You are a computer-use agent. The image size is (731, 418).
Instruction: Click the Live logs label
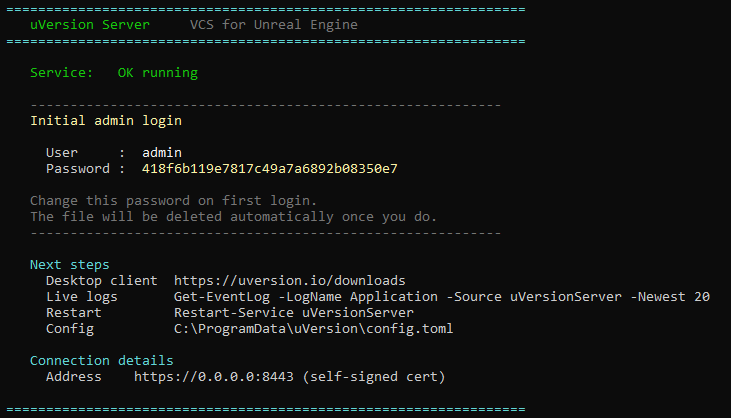[x=82, y=297]
